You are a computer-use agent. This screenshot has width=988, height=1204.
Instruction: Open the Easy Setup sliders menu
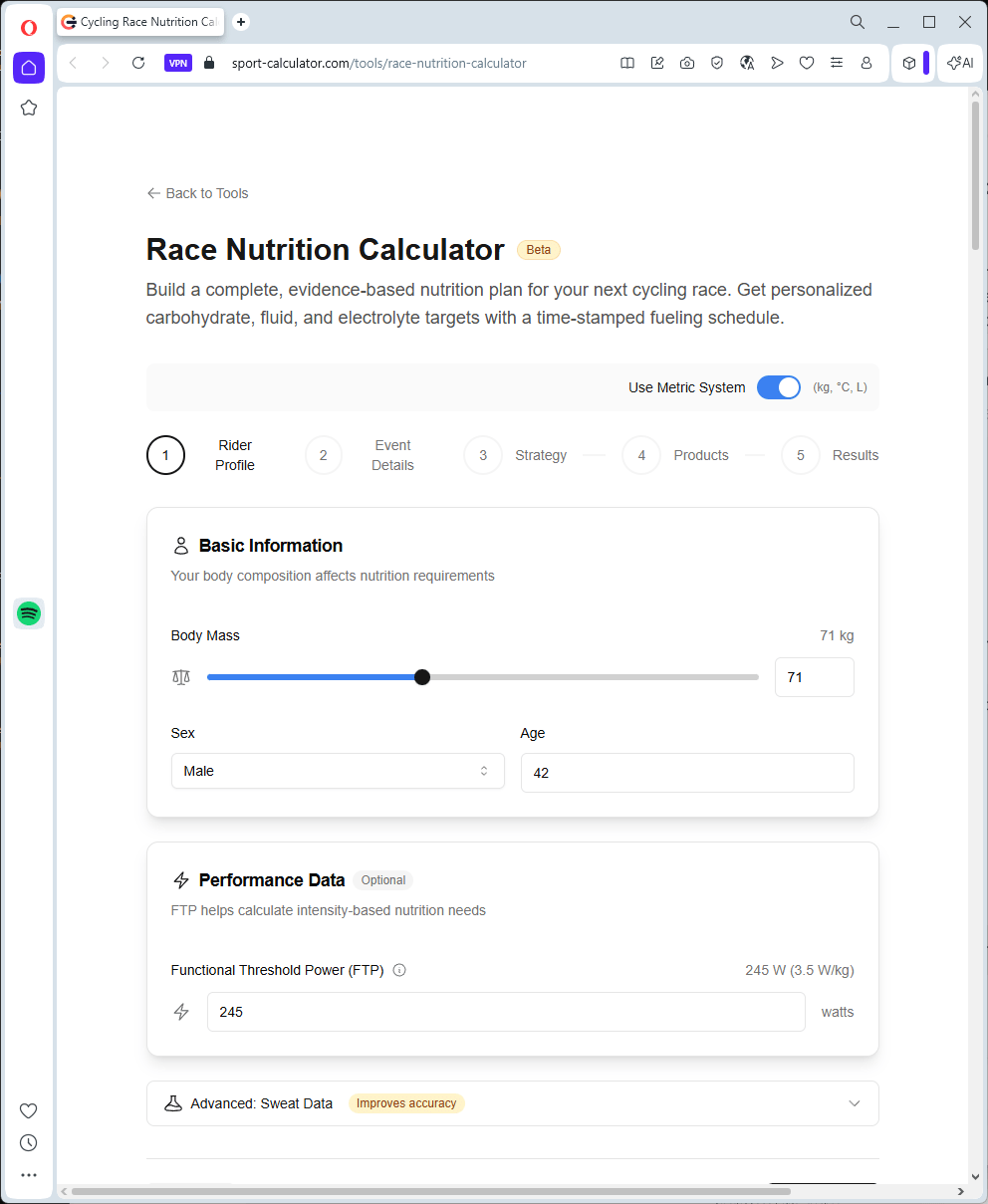pyautogui.click(x=837, y=63)
